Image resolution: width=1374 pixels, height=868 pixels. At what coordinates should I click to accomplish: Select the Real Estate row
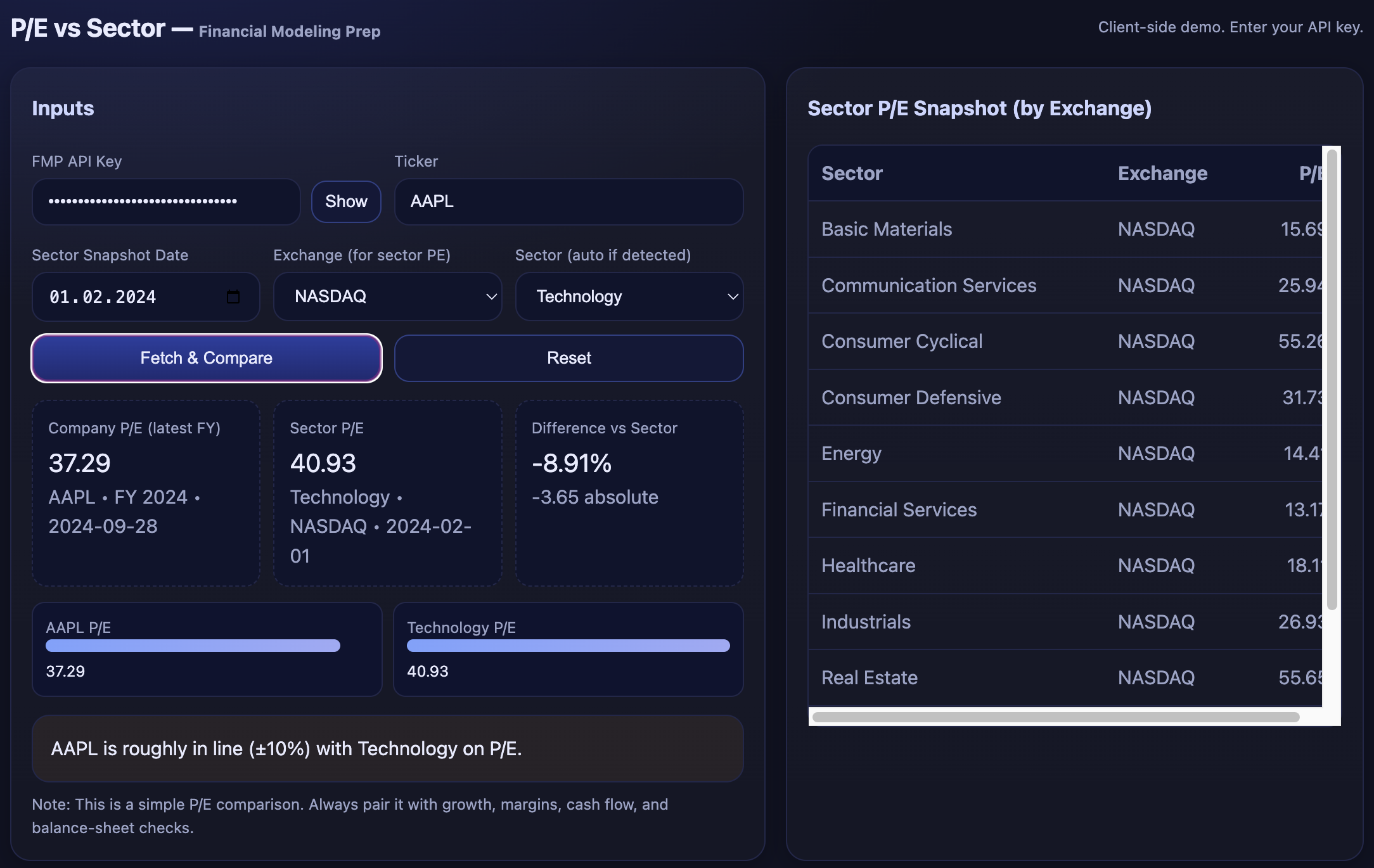pyautogui.click(x=1065, y=678)
